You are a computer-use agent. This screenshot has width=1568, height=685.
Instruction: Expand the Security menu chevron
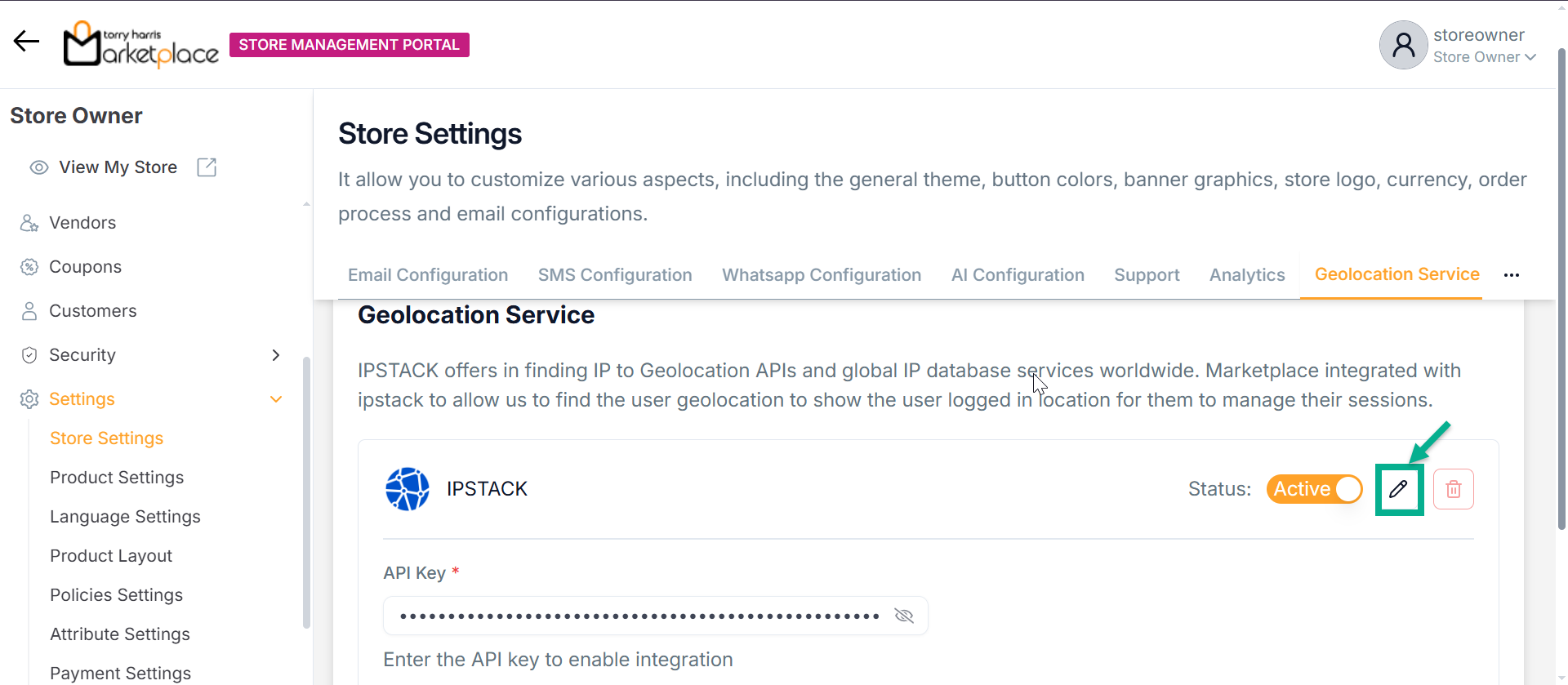(x=276, y=355)
